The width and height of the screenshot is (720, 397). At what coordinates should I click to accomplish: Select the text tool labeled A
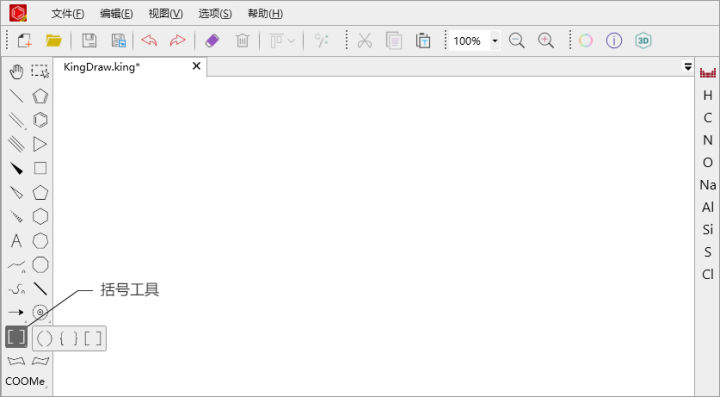[17, 241]
